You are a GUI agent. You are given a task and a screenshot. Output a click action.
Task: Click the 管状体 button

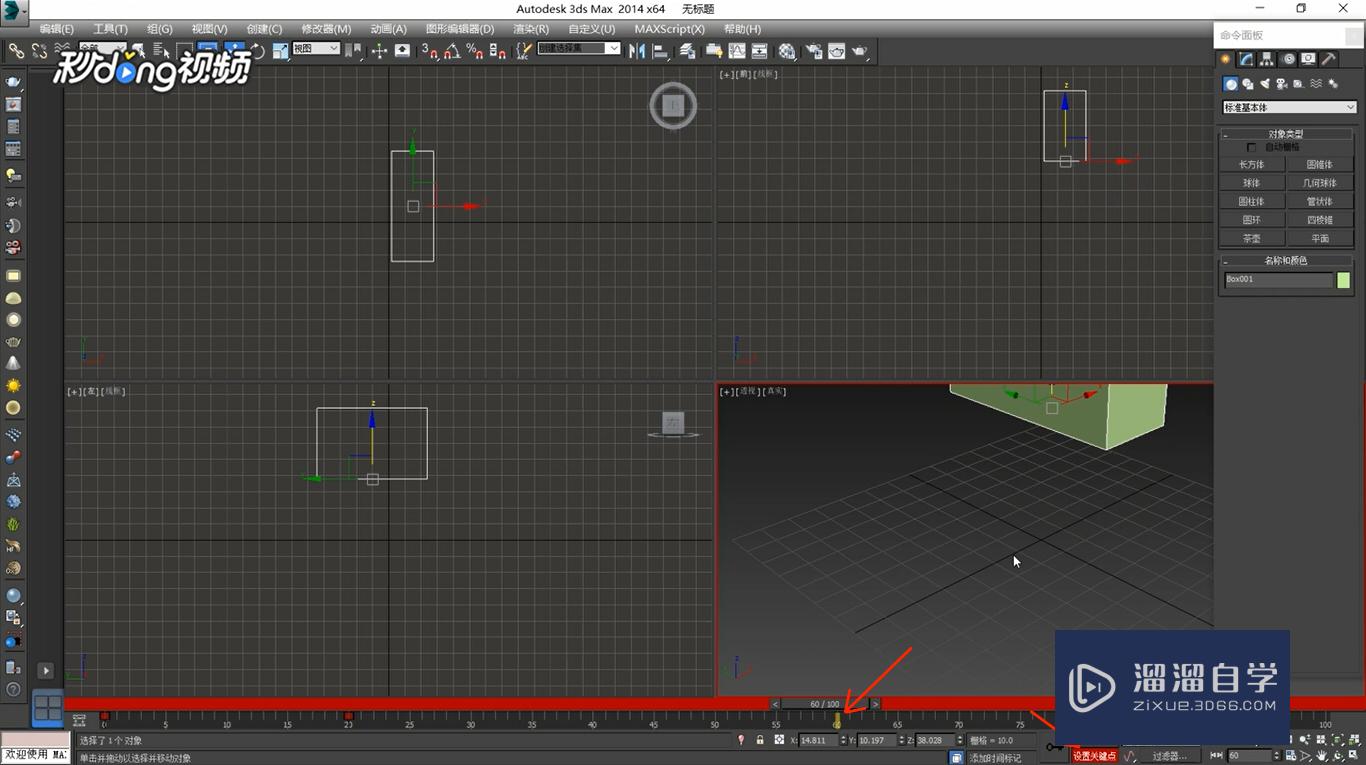tap(1320, 201)
